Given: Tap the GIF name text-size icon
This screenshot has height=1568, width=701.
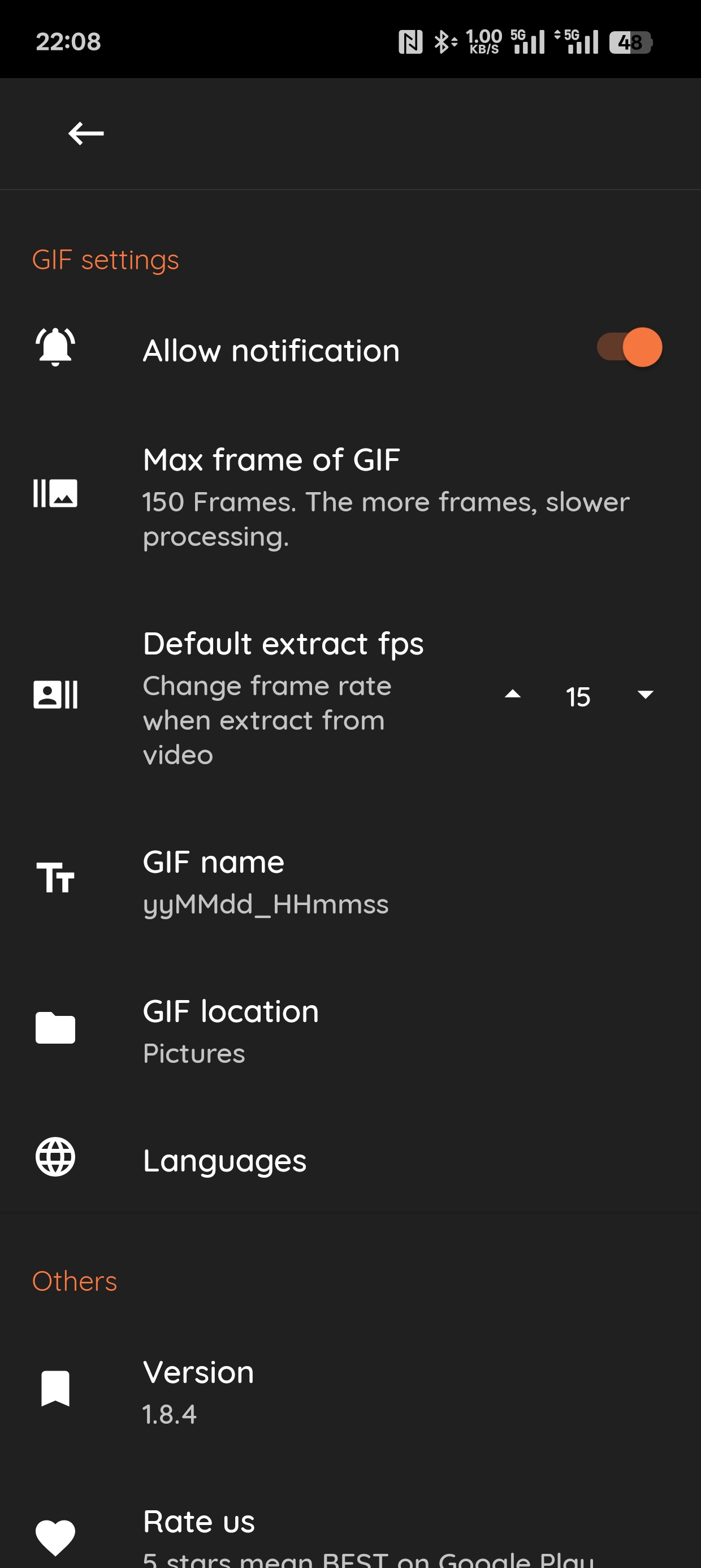Looking at the screenshot, I should [x=55, y=878].
